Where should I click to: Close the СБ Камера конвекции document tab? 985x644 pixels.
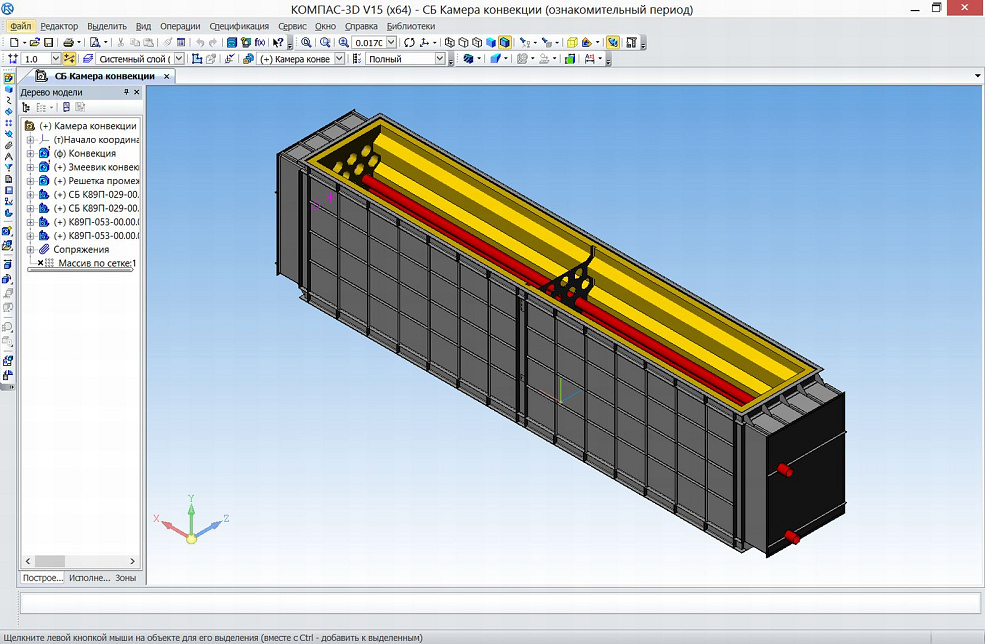pos(167,76)
